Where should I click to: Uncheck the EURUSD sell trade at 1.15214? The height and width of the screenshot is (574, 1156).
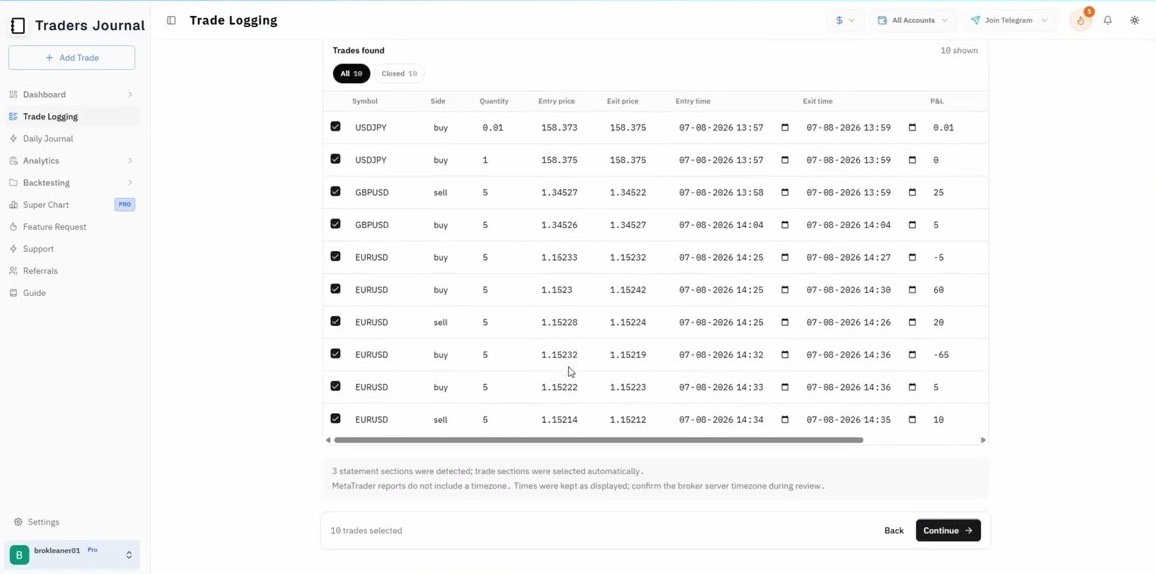[x=335, y=419]
